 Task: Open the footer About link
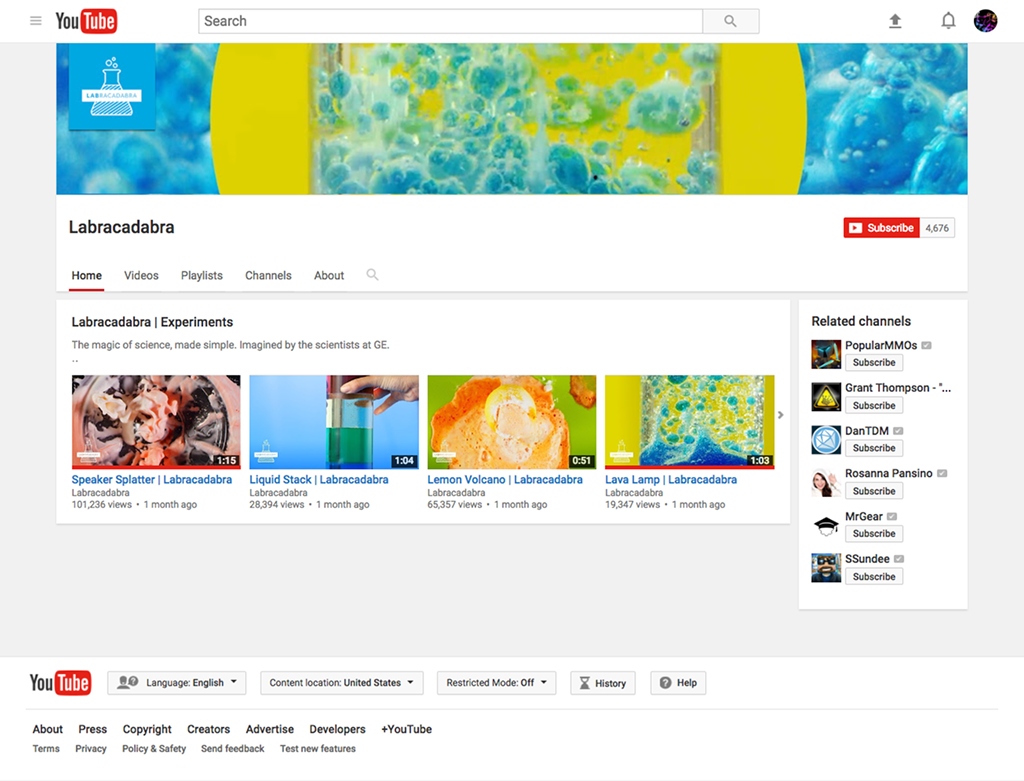point(48,729)
